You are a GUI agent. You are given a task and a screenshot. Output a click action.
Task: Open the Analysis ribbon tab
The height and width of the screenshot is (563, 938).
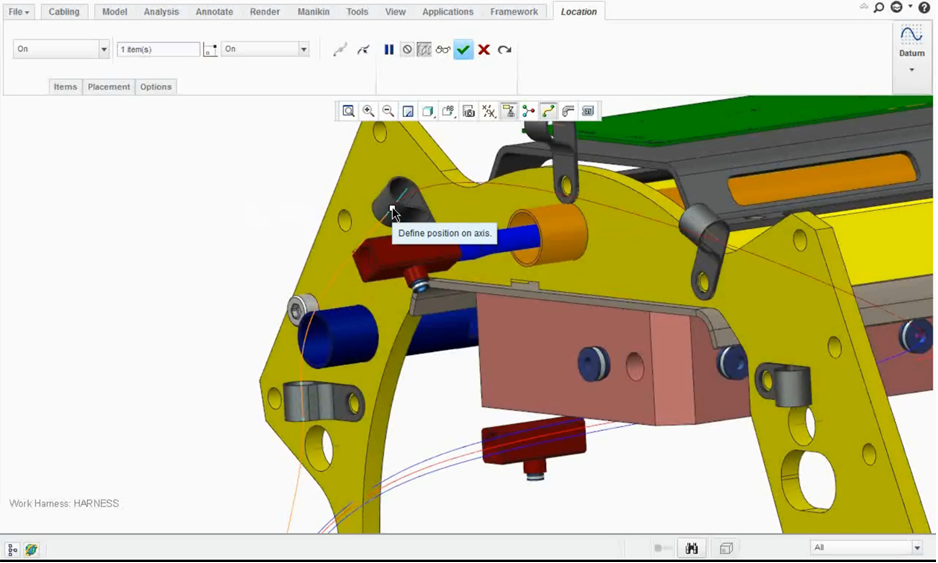[x=161, y=11]
